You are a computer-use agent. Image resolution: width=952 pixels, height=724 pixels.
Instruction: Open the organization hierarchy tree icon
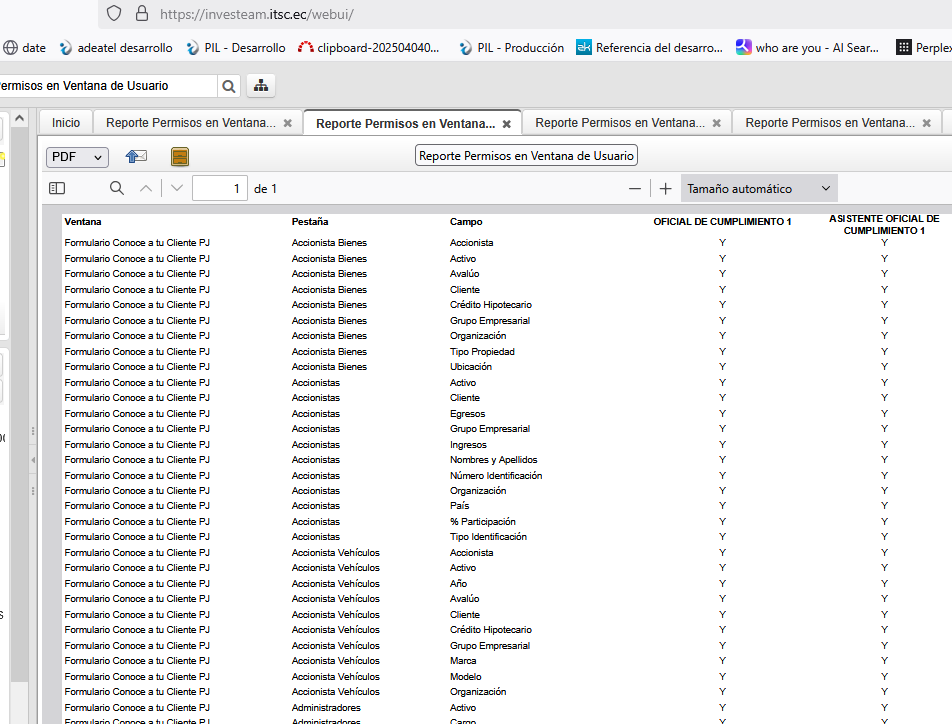pyautogui.click(x=261, y=86)
